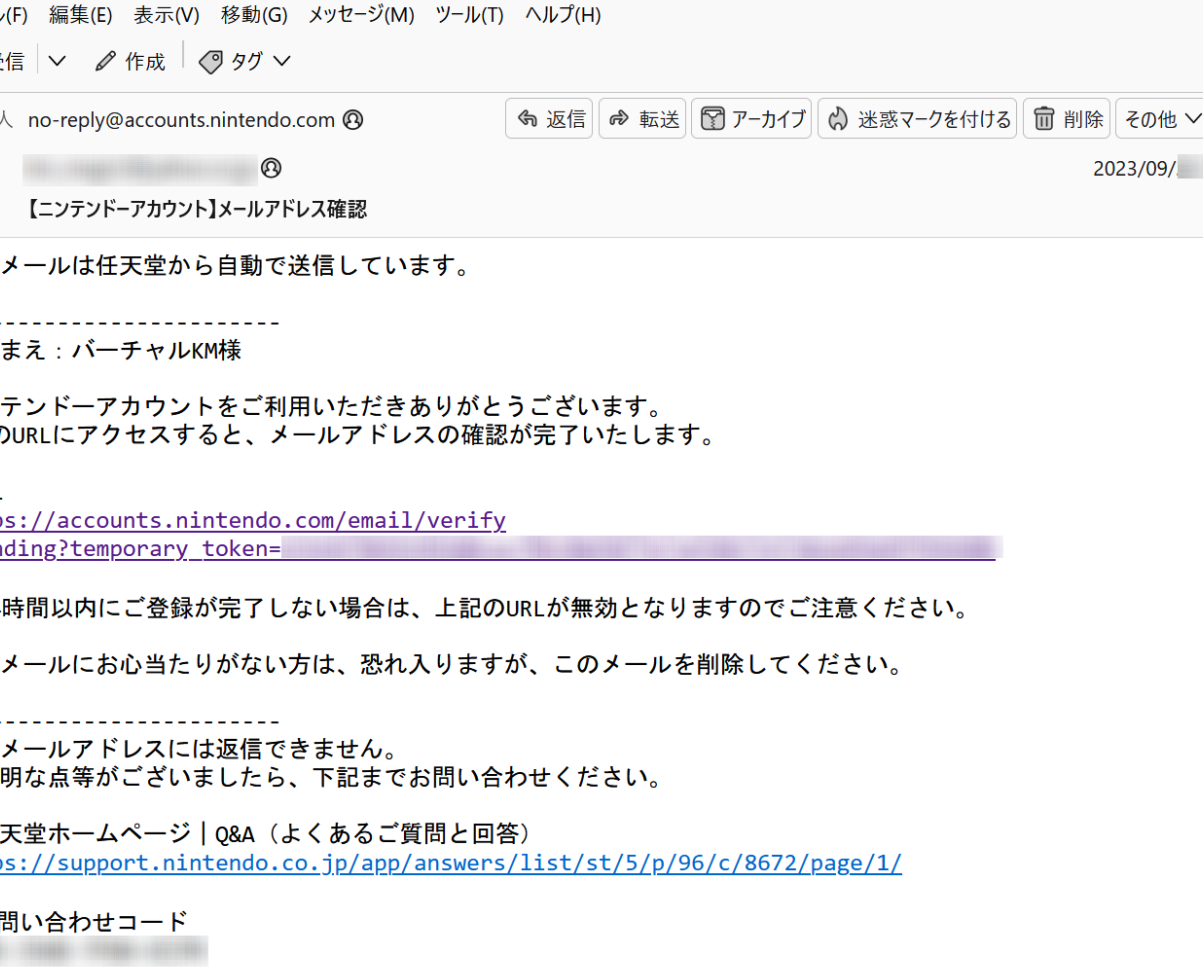Open the Tools (ツール) menu
This screenshot has height=972, width=1203.
(x=470, y=15)
